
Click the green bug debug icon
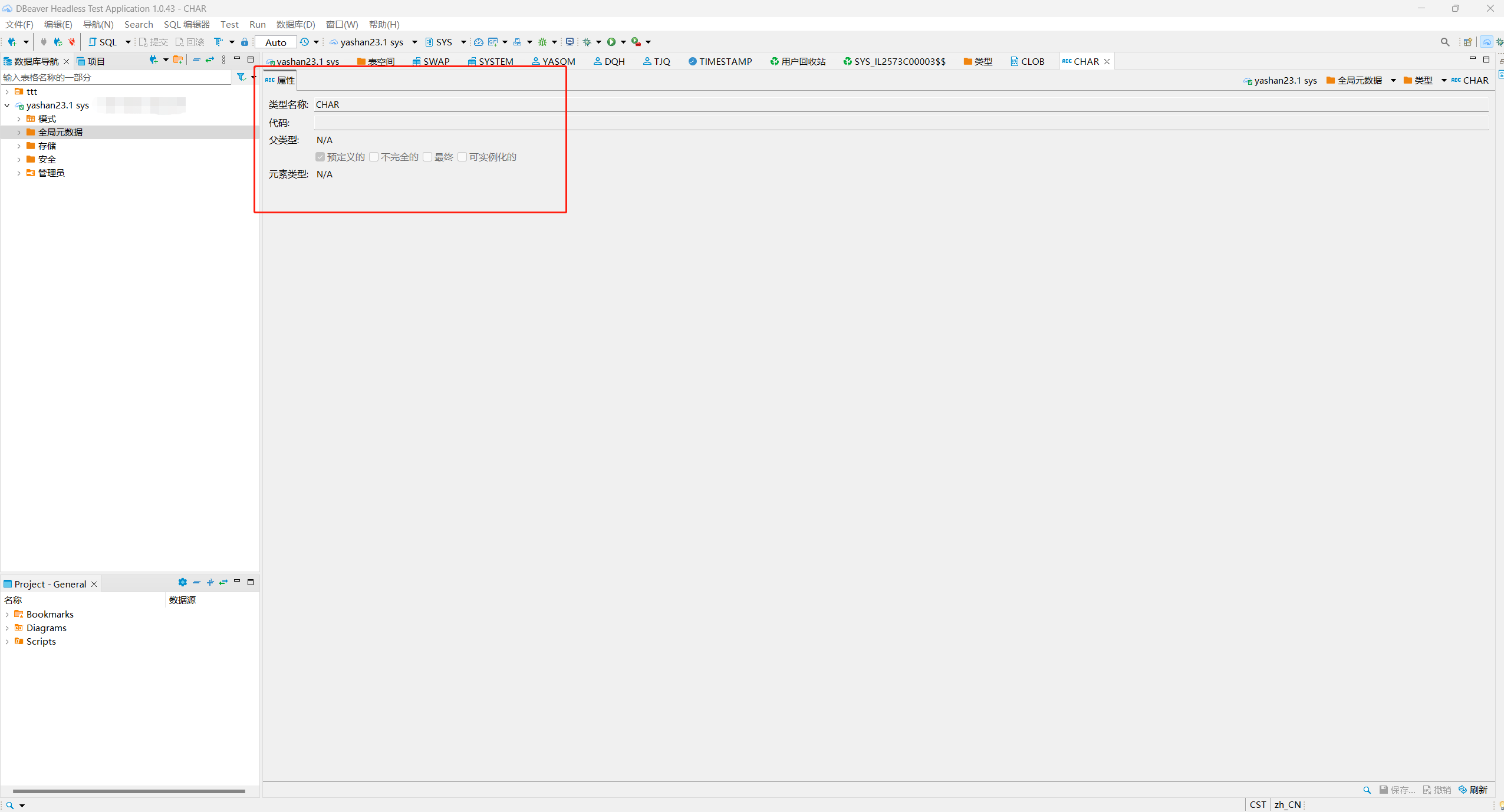coord(542,42)
